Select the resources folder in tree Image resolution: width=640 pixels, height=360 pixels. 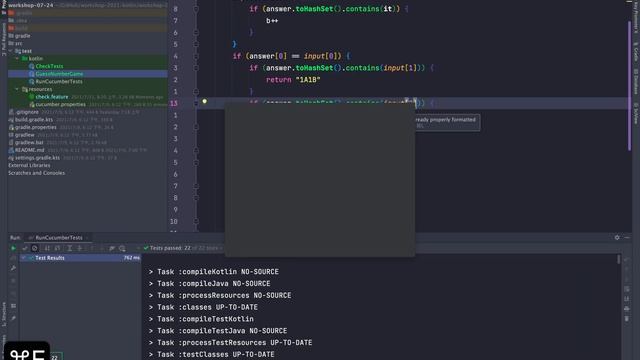[40, 89]
